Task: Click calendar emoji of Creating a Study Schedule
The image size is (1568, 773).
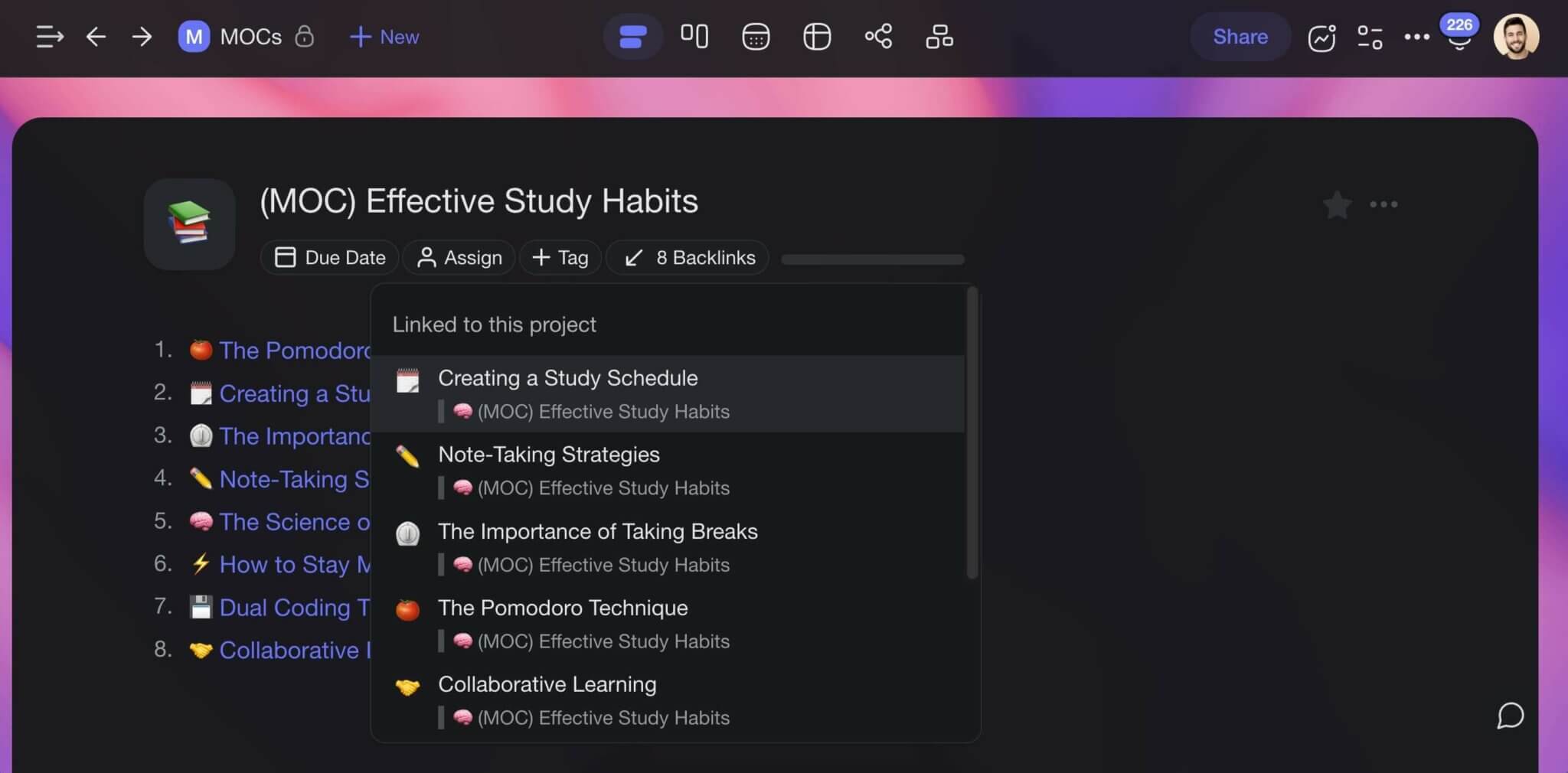Action: 407,380
